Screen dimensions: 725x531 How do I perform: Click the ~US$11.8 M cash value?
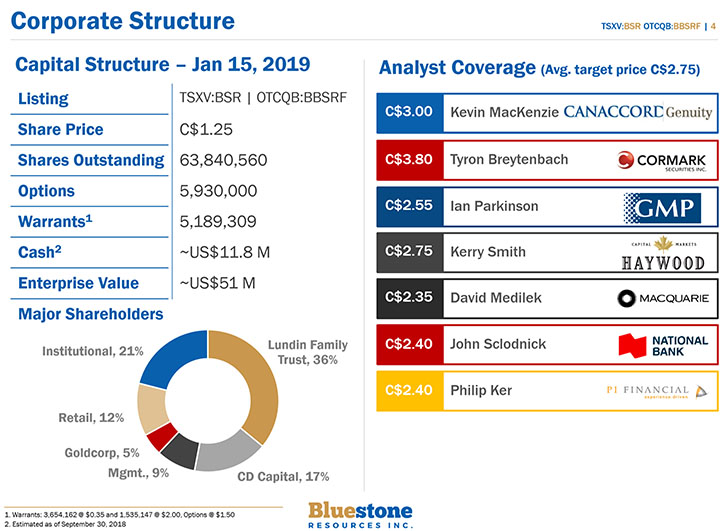(225, 253)
